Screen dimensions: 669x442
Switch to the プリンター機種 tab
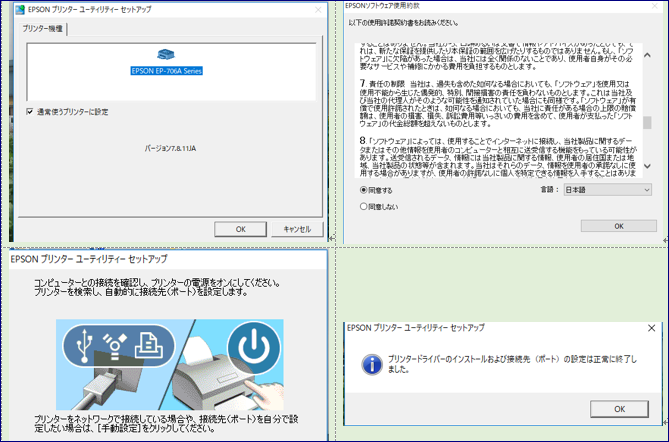click(x=43, y=29)
